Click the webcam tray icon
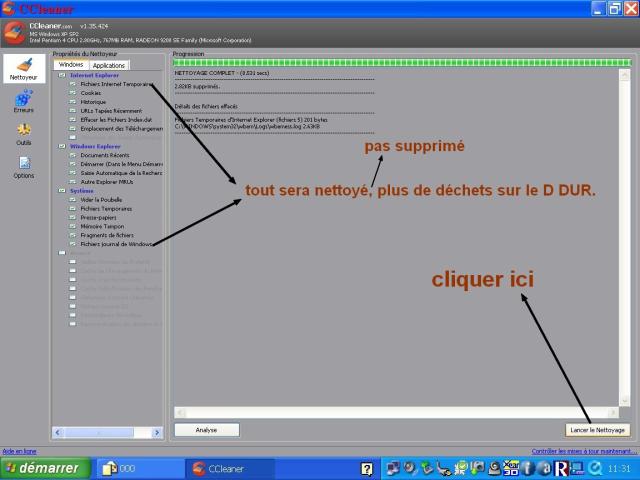This screenshot has height=480, width=640. (x=495, y=469)
